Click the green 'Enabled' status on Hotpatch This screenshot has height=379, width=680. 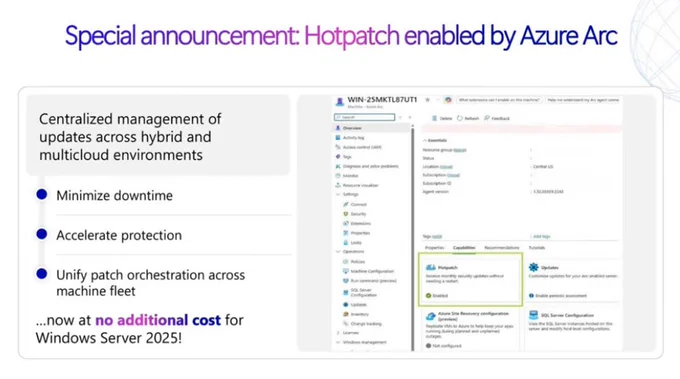437,296
